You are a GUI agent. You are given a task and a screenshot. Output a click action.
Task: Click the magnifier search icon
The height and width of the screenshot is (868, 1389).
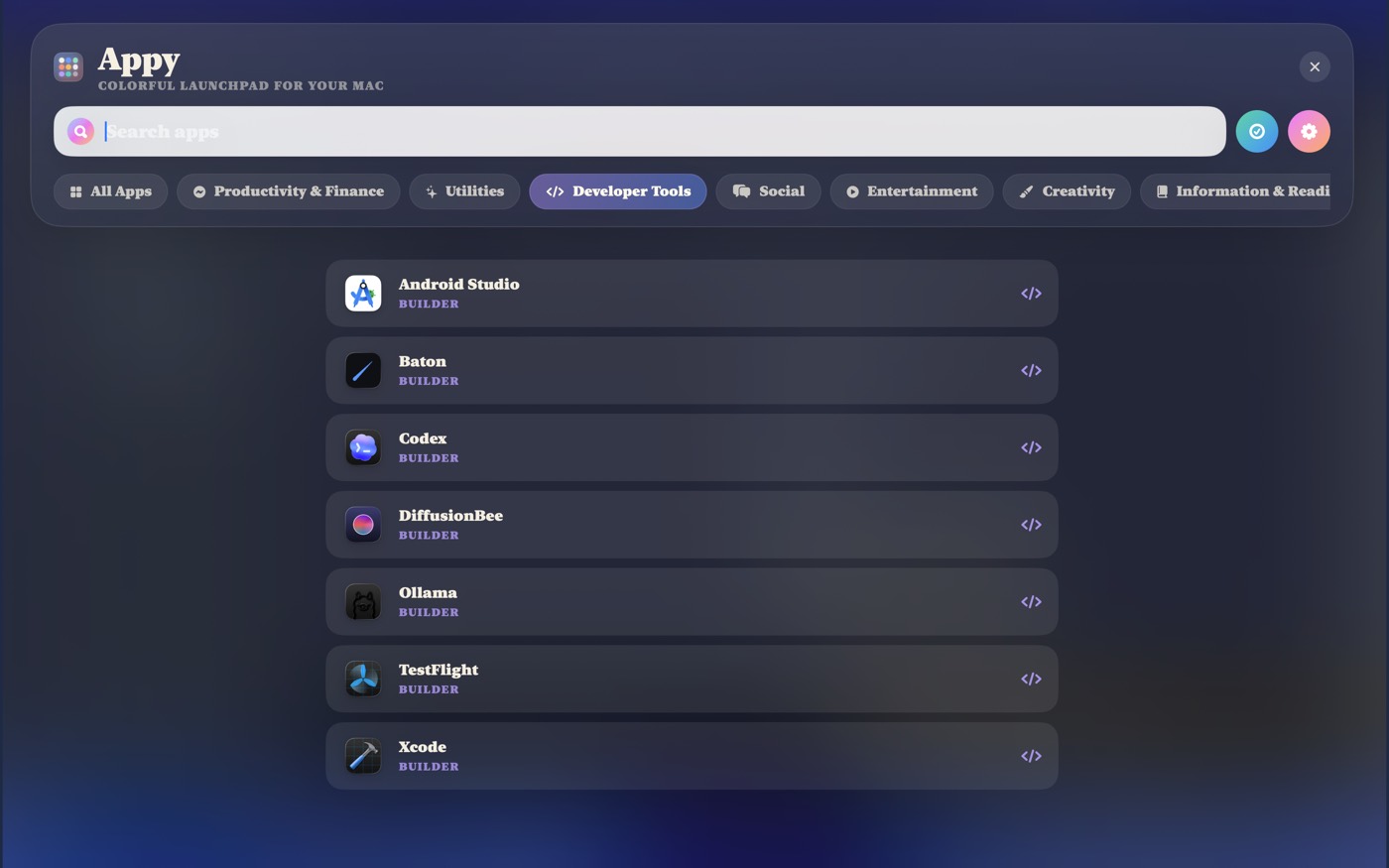pyautogui.click(x=80, y=131)
